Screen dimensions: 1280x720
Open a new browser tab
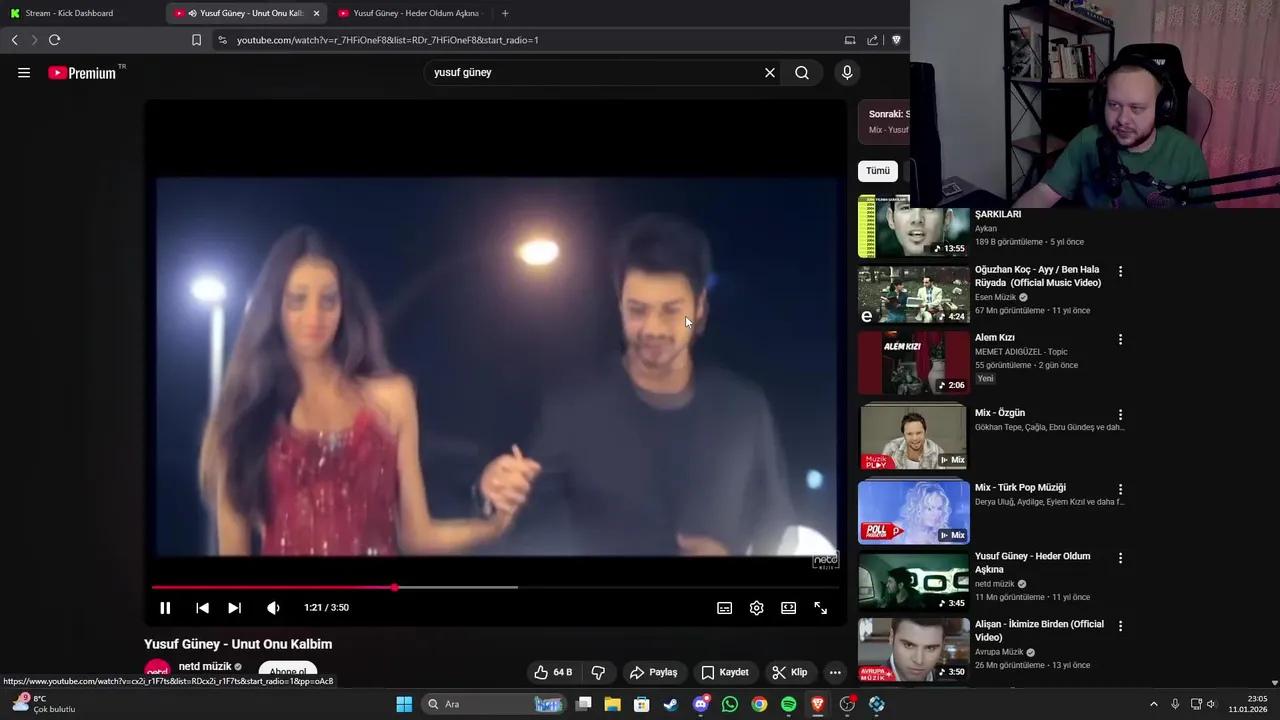(x=505, y=13)
